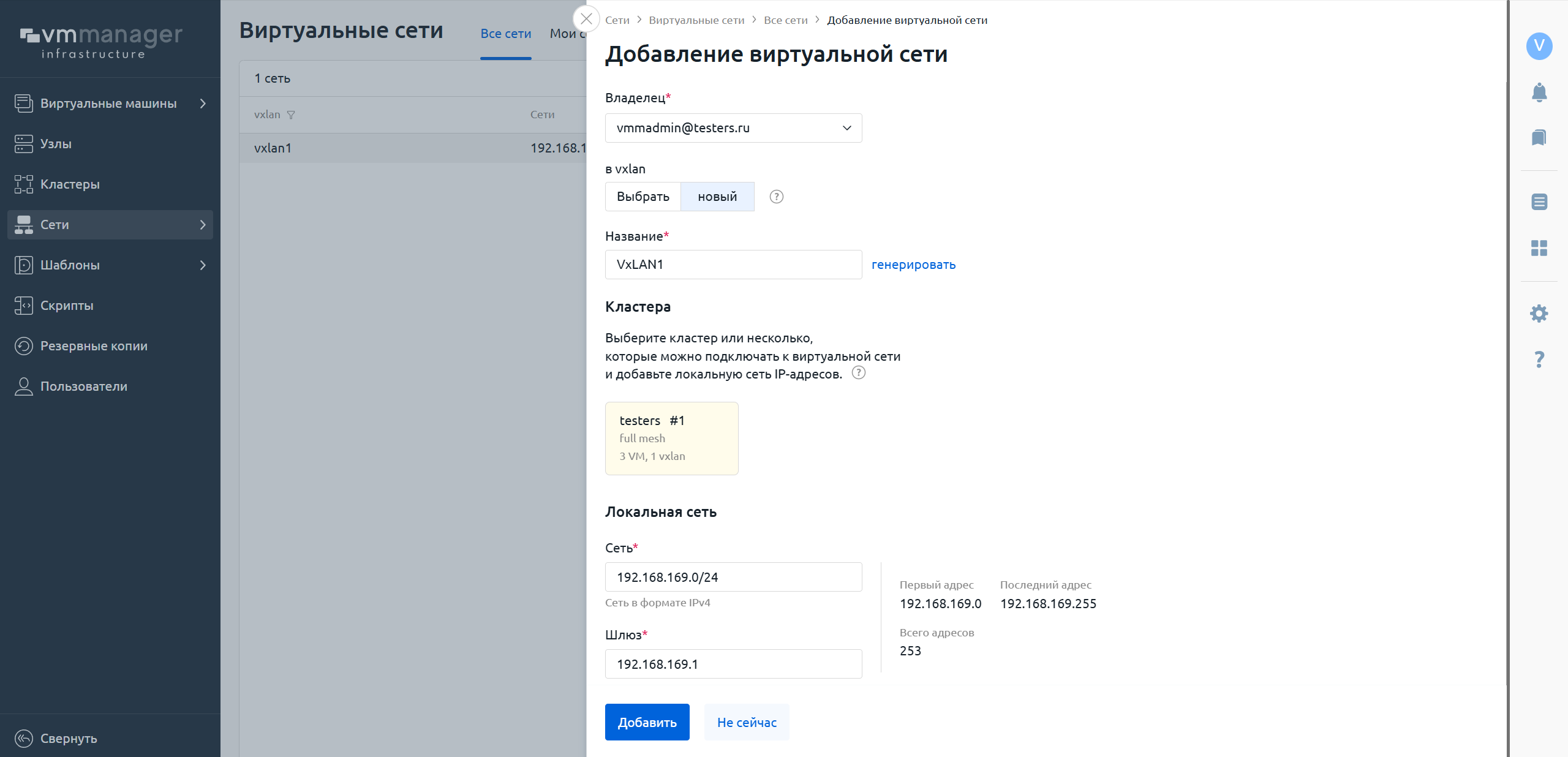Expand Виртуальные машины menu chevron

pyautogui.click(x=203, y=104)
